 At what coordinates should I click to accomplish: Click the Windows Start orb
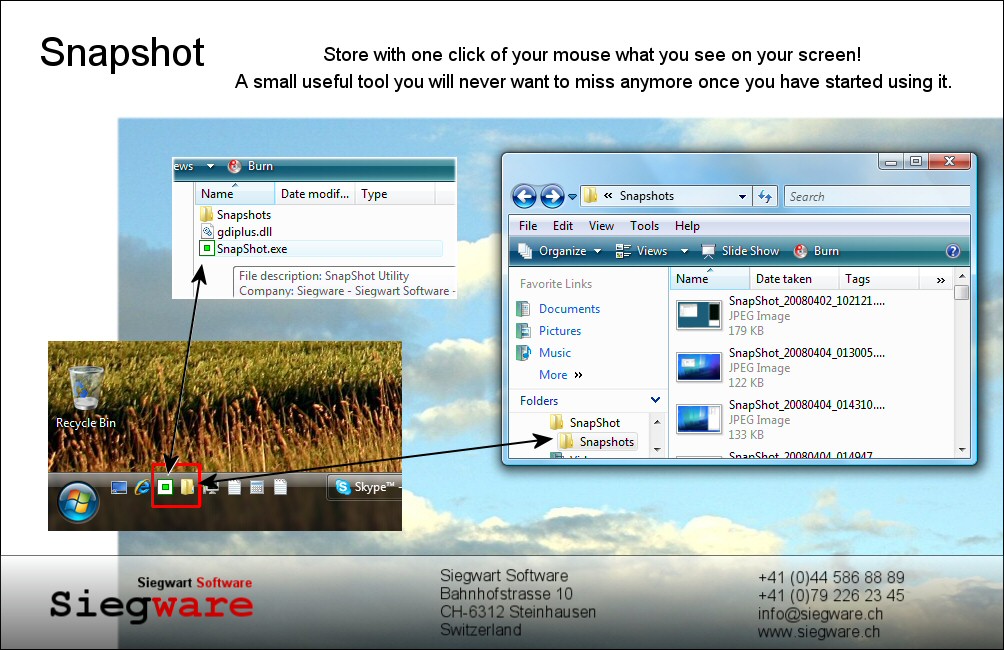tap(78, 501)
